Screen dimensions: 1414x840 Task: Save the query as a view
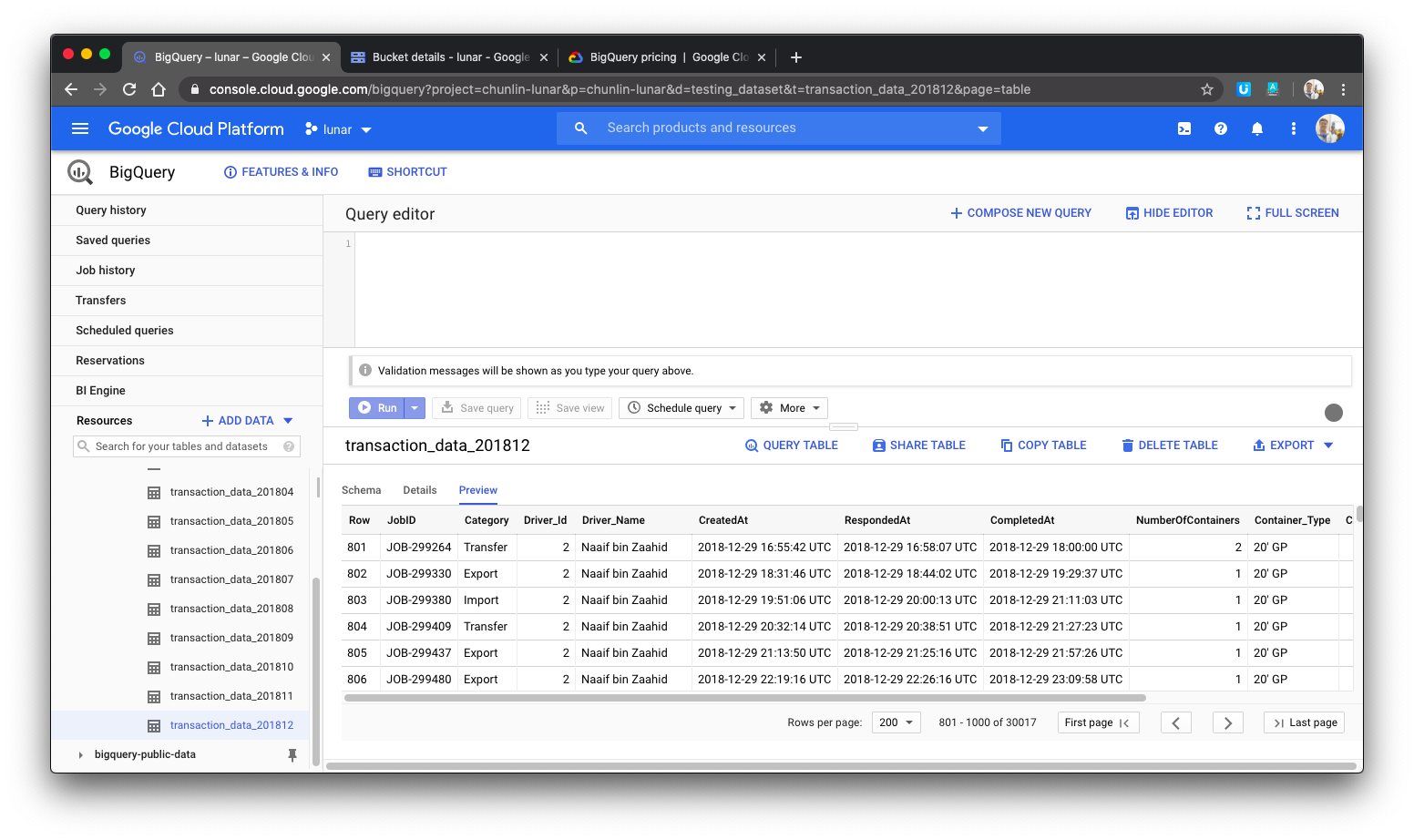[x=569, y=407]
